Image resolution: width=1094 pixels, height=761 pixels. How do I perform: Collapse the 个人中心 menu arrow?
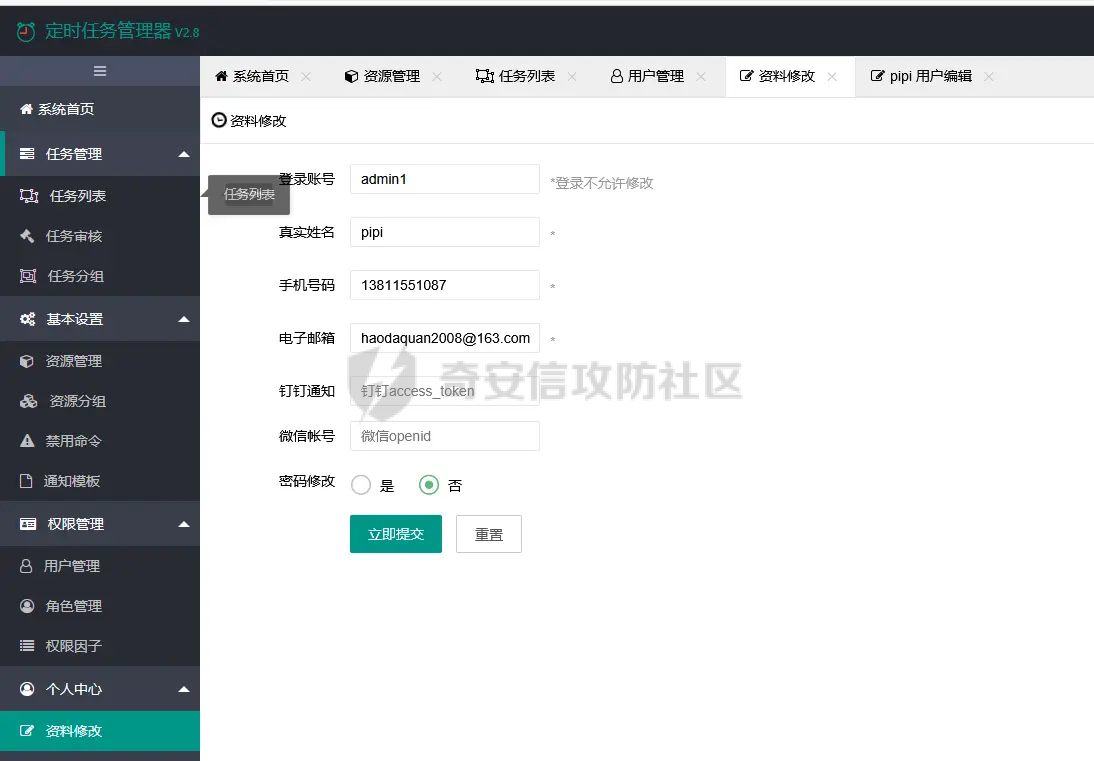click(184, 690)
